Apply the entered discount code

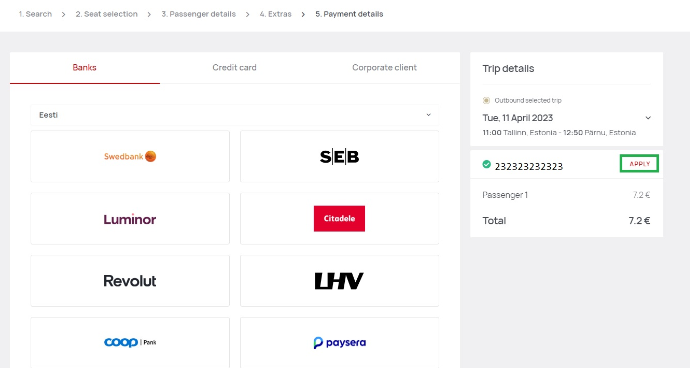click(x=639, y=164)
